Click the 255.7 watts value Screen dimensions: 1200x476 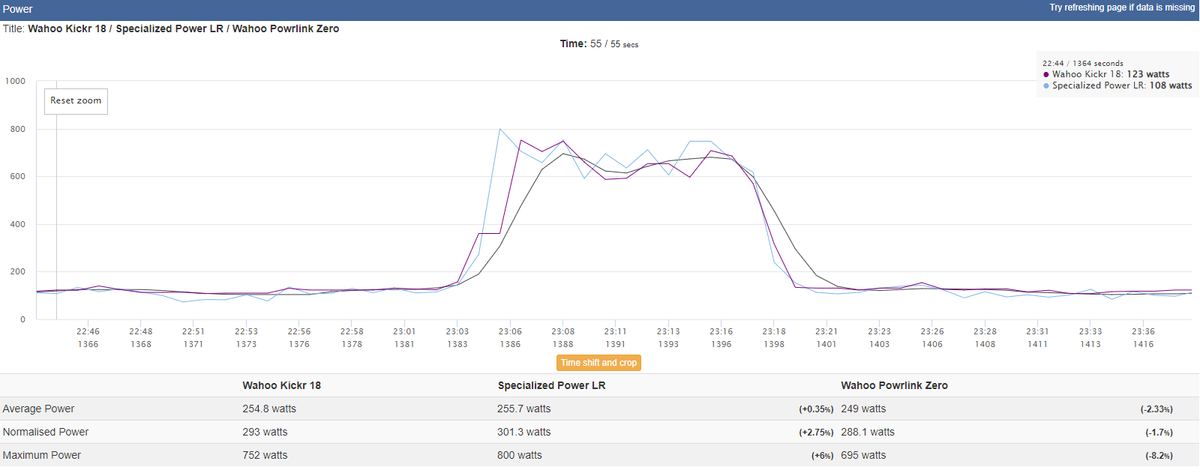(x=524, y=409)
